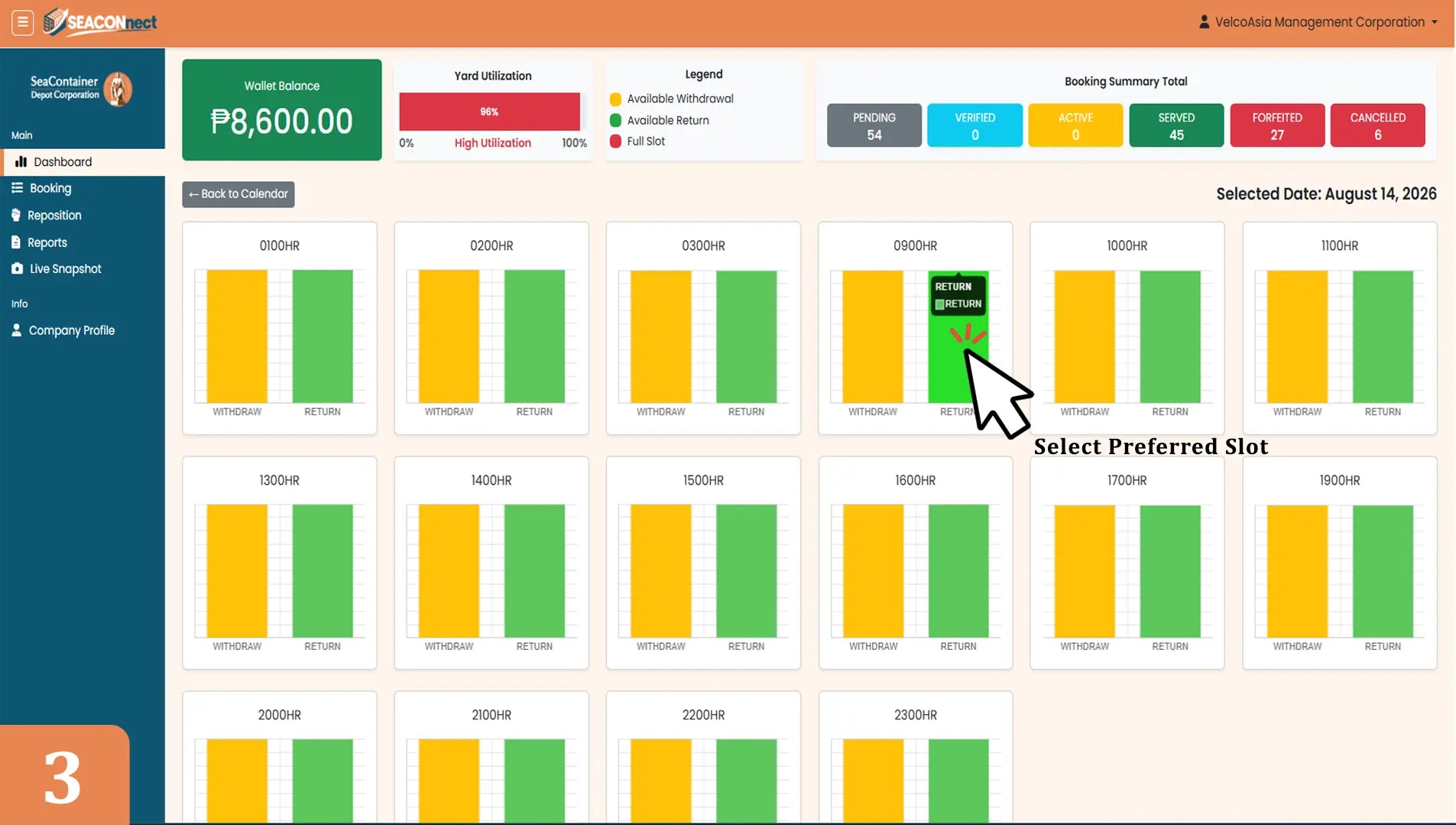Click the Wallet Balance ₱8,600.00 card
The height and width of the screenshot is (825, 1456).
pyautogui.click(x=282, y=109)
